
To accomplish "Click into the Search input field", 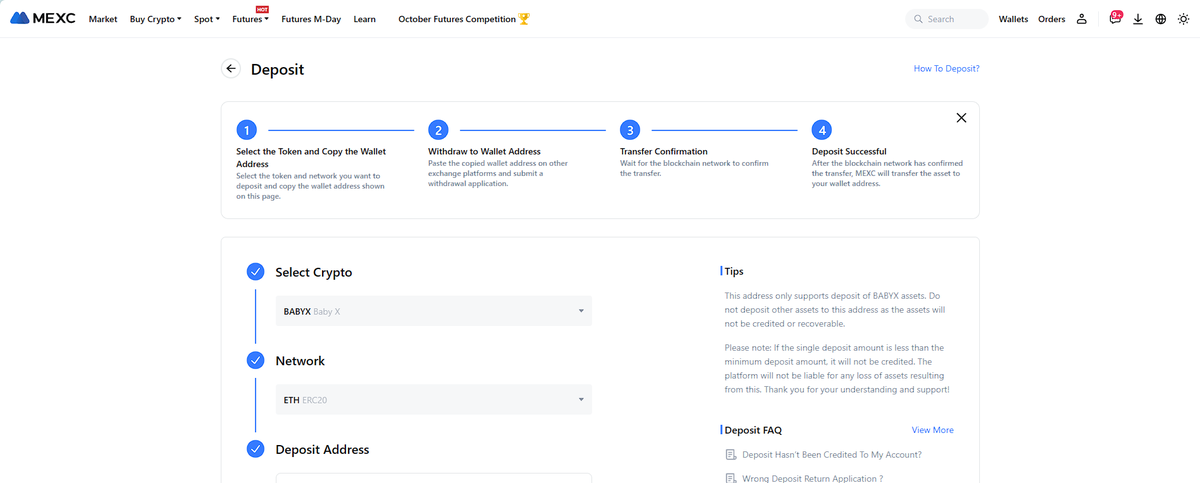I will click(x=946, y=19).
